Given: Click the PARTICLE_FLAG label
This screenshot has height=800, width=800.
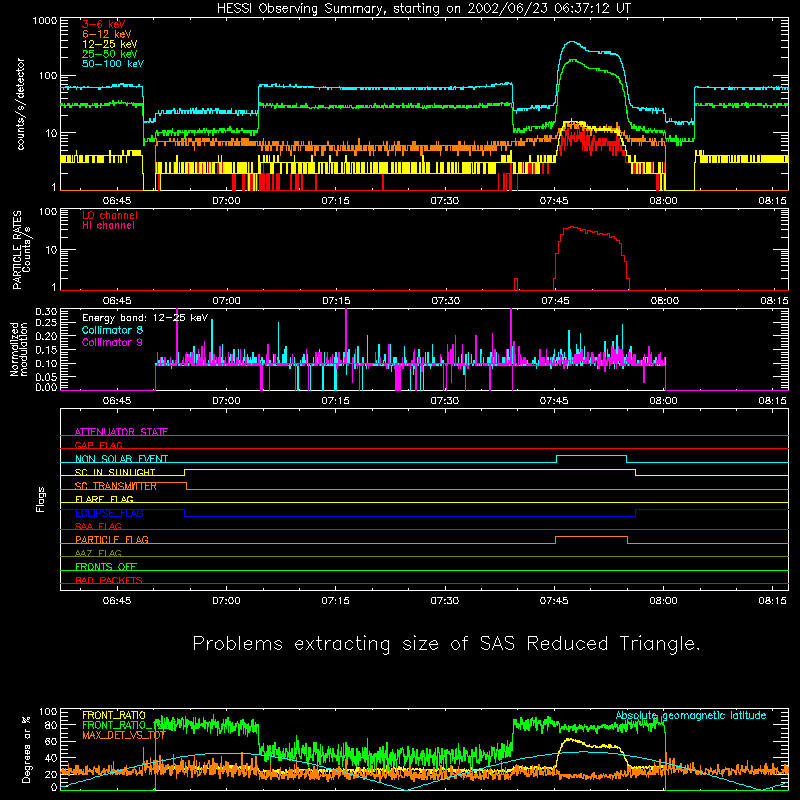Looking at the screenshot, I should tap(112, 539).
